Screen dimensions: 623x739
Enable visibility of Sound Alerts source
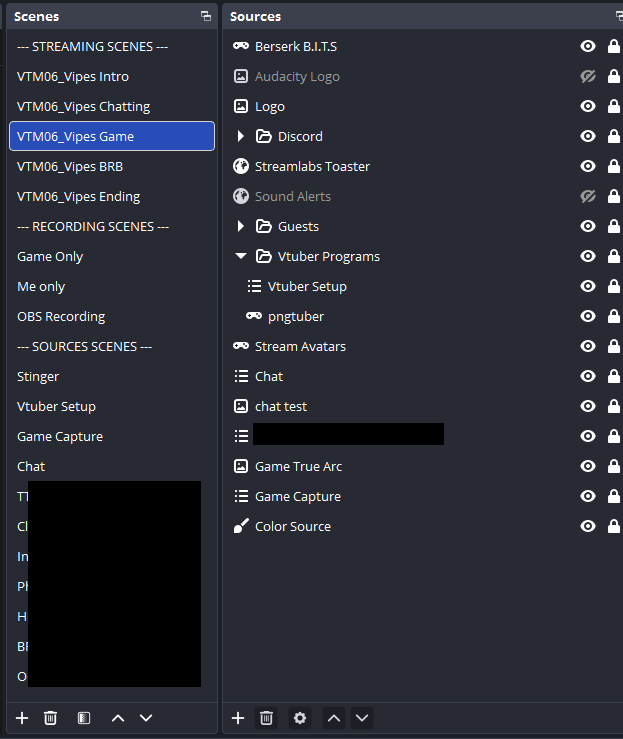click(x=588, y=197)
